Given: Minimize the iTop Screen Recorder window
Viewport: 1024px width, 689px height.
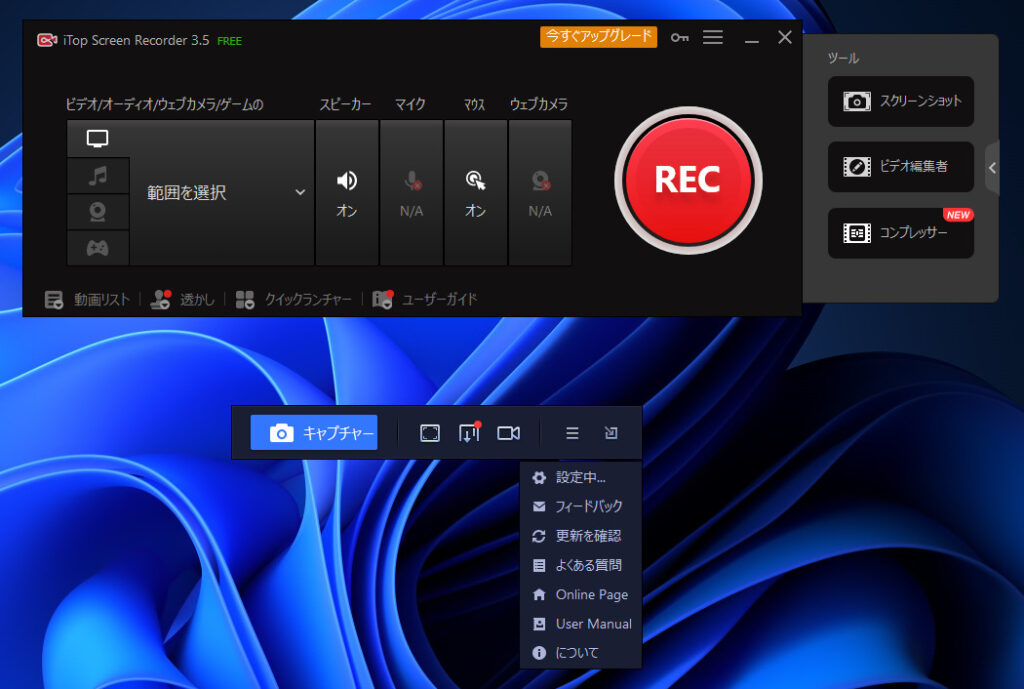Looking at the screenshot, I should [x=752, y=39].
